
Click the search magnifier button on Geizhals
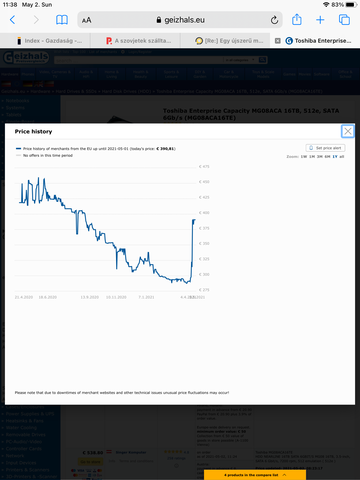263,60
